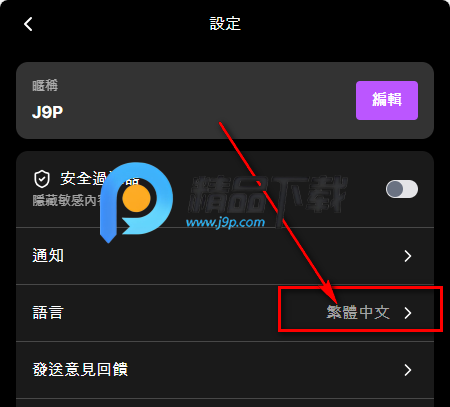This screenshot has width=450, height=407.
Task: Expand the chevron beside 繁體中文
Action: (x=408, y=313)
